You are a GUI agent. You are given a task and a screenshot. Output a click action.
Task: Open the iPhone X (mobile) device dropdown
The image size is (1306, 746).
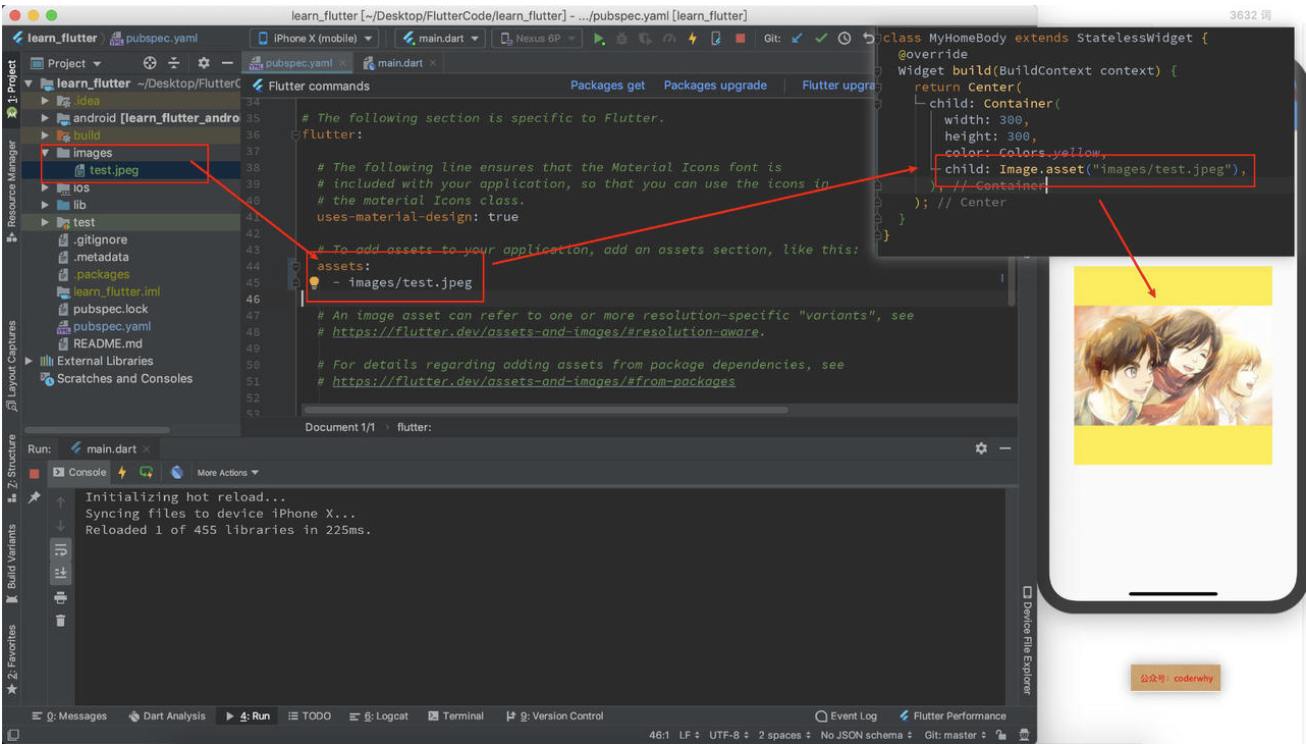click(313, 38)
